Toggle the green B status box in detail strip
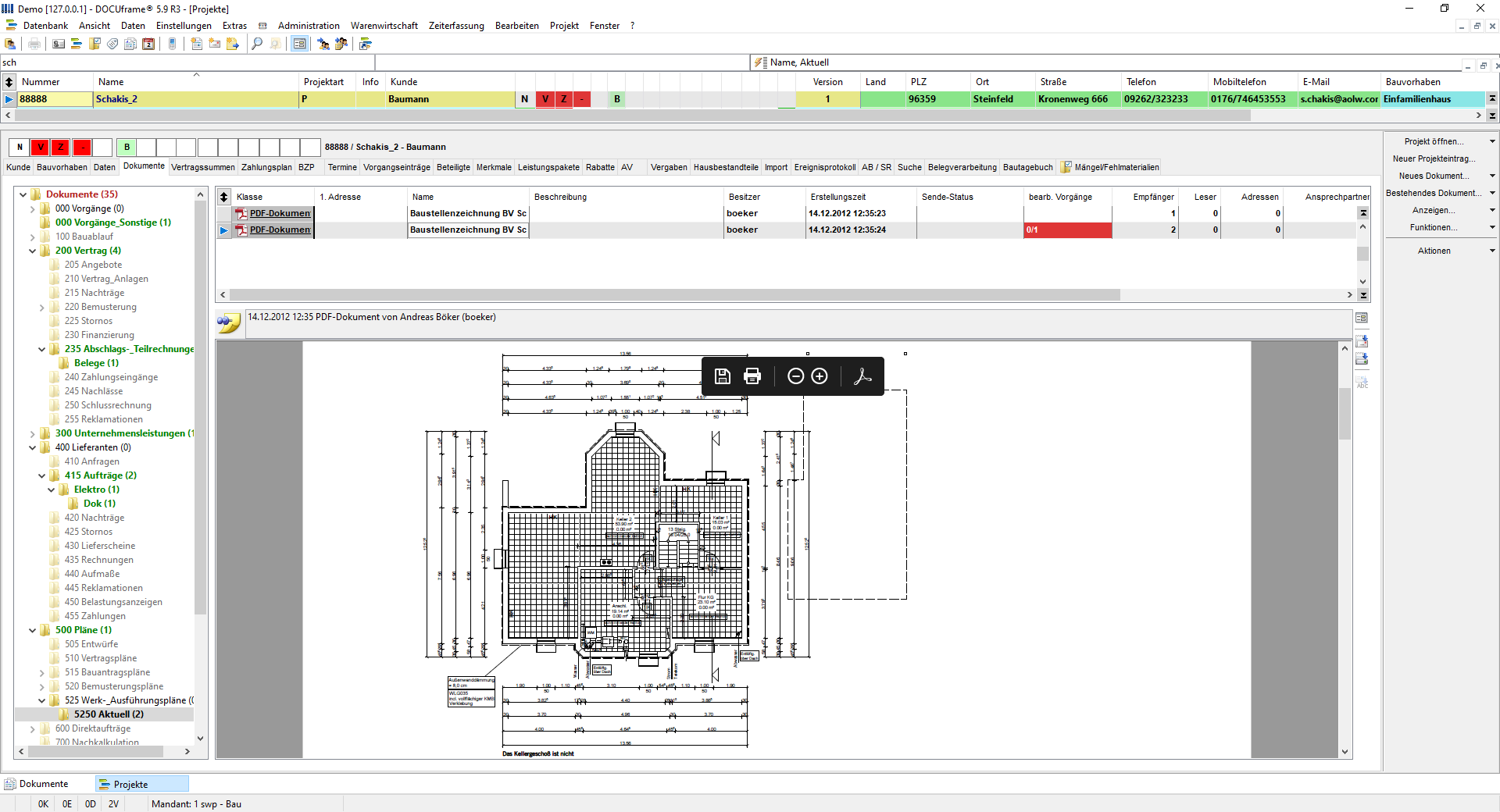Image resolution: width=1500 pixels, height=812 pixels. click(127, 147)
